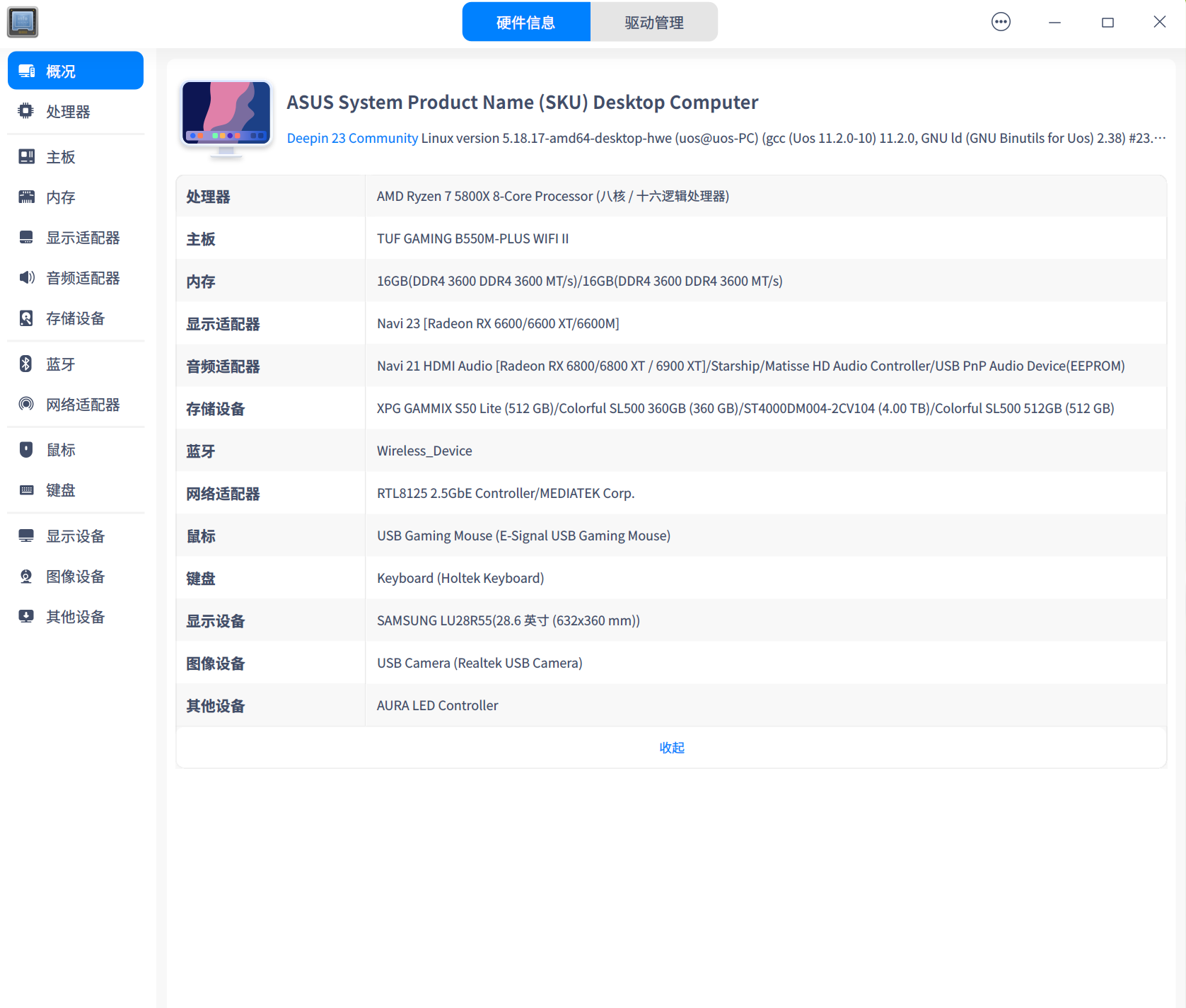
Task: Click the 内存 memory icon
Action: click(26, 197)
